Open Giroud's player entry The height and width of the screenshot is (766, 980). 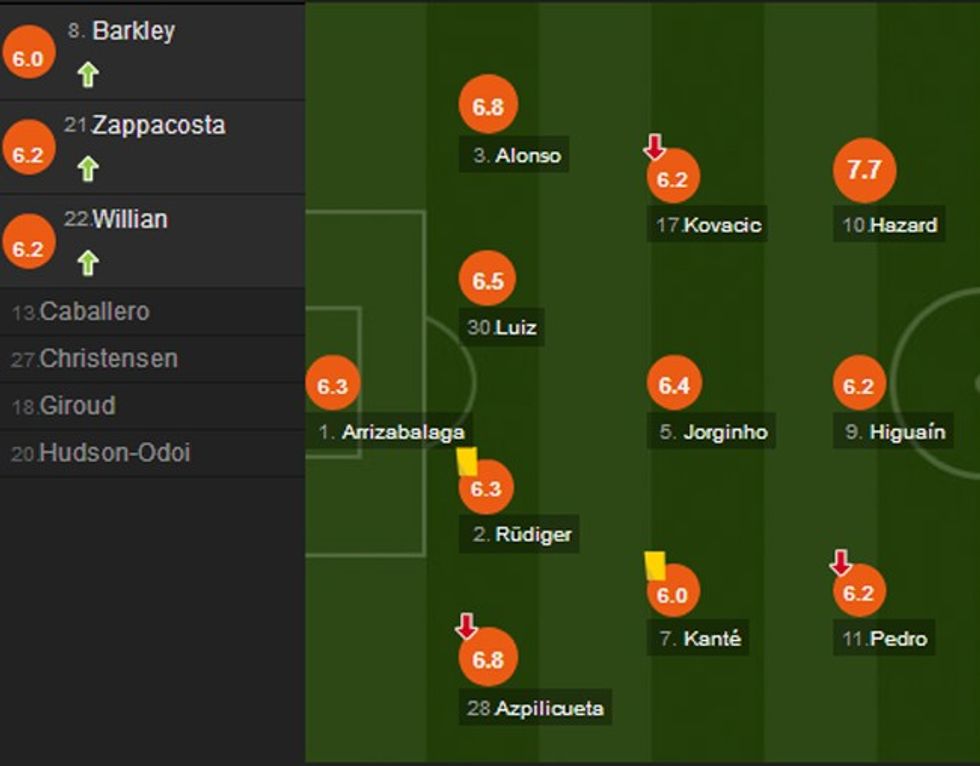click(77, 406)
